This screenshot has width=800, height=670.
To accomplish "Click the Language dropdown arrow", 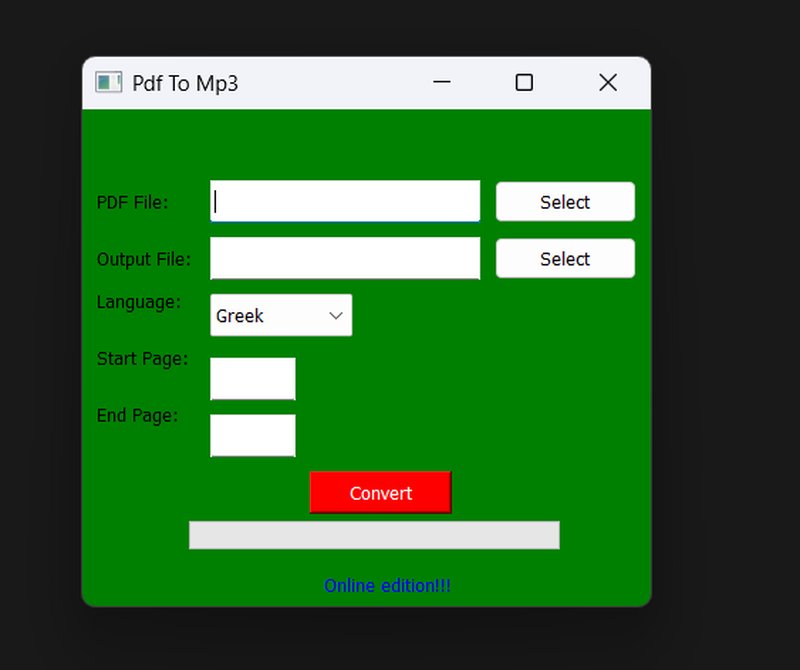I will pyautogui.click(x=336, y=315).
